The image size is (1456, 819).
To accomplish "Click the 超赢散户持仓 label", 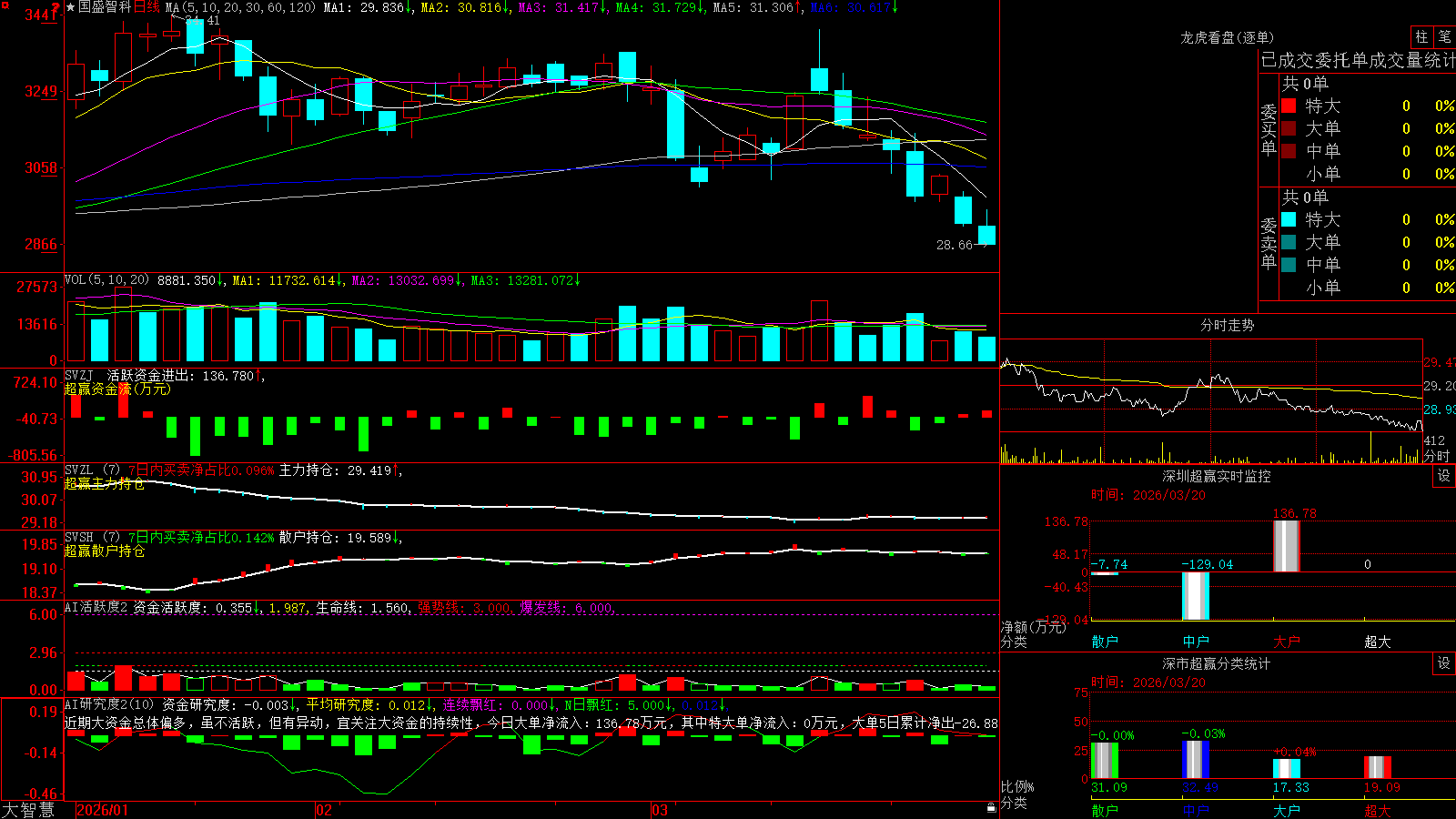I will 105,551.
